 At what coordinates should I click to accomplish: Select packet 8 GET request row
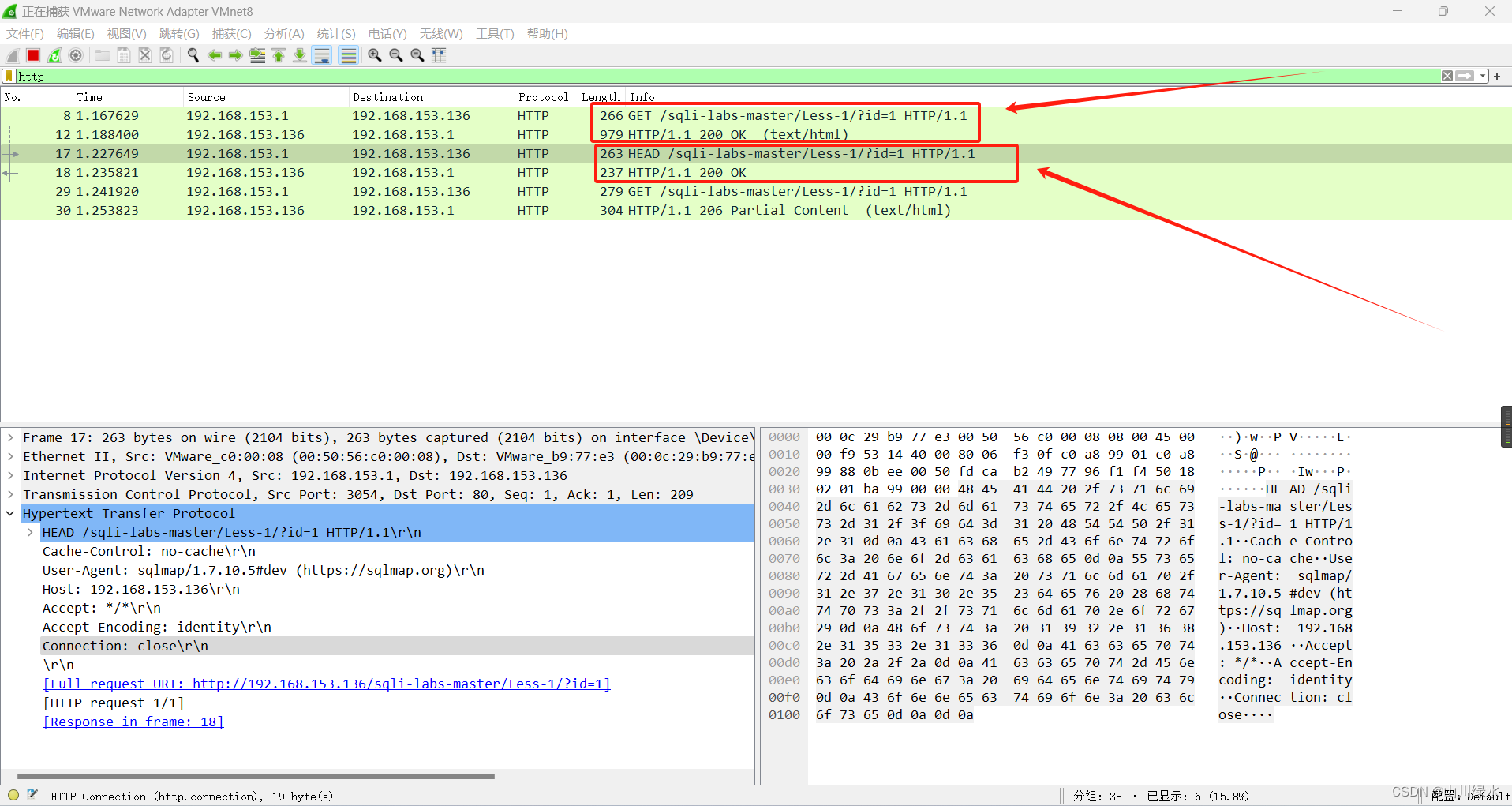coord(756,115)
